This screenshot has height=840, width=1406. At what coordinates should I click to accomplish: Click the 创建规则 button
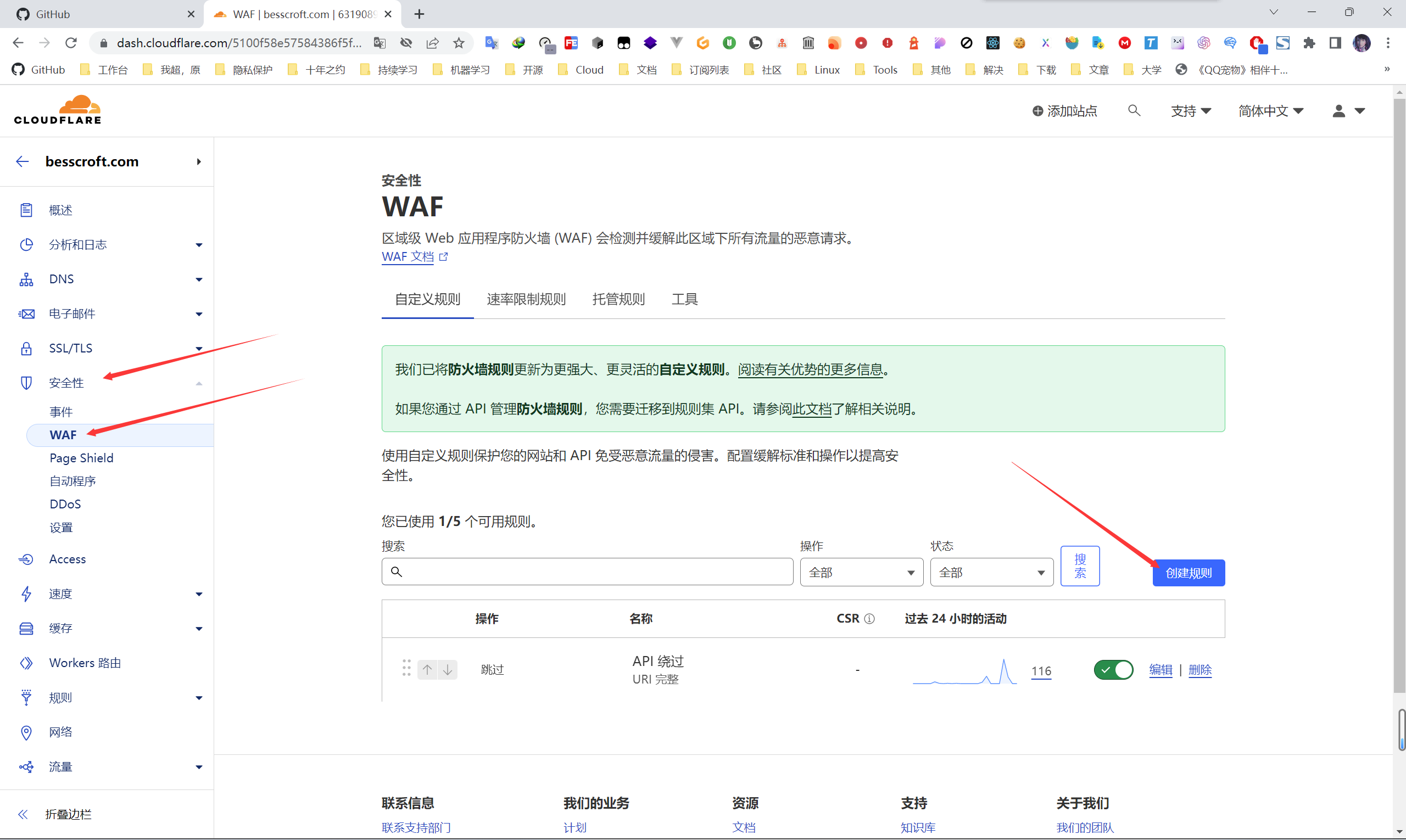[x=1189, y=573]
